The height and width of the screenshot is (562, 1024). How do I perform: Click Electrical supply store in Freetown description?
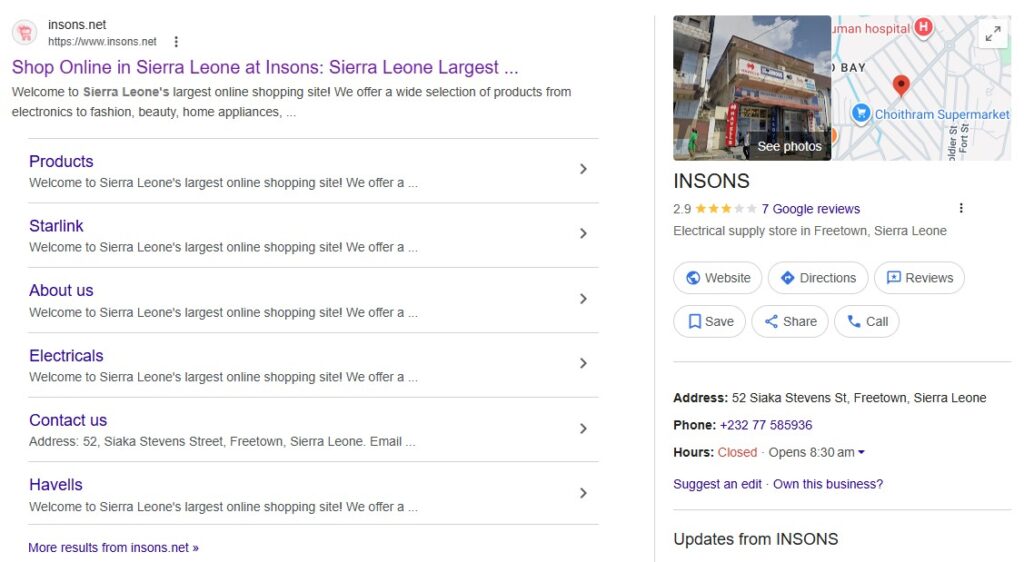coord(810,231)
